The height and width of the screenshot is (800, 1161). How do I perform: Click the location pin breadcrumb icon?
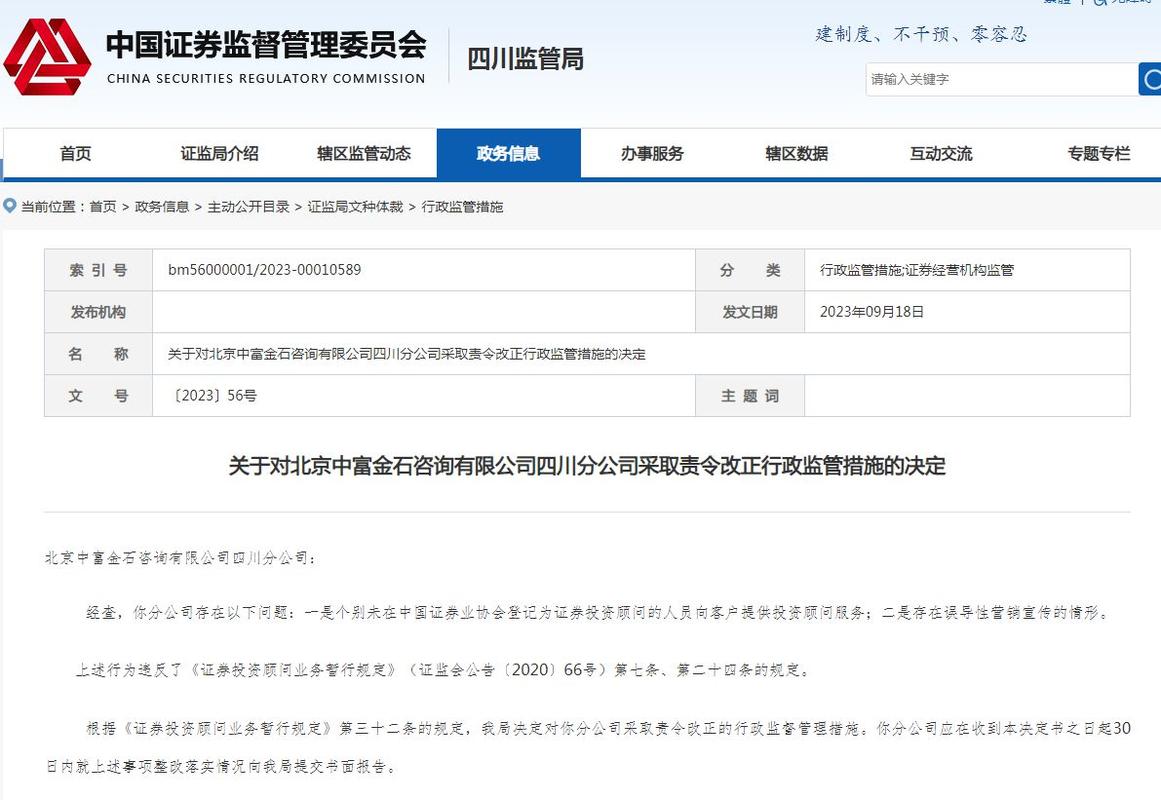[x=10, y=206]
